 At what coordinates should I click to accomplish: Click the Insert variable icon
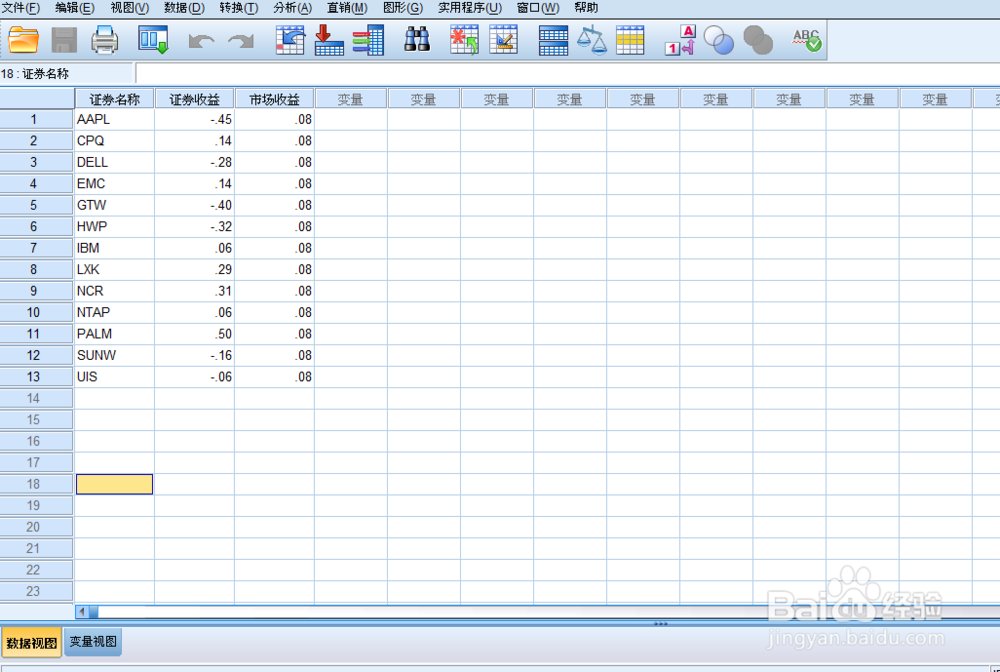pyautogui.click(x=504, y=40)
